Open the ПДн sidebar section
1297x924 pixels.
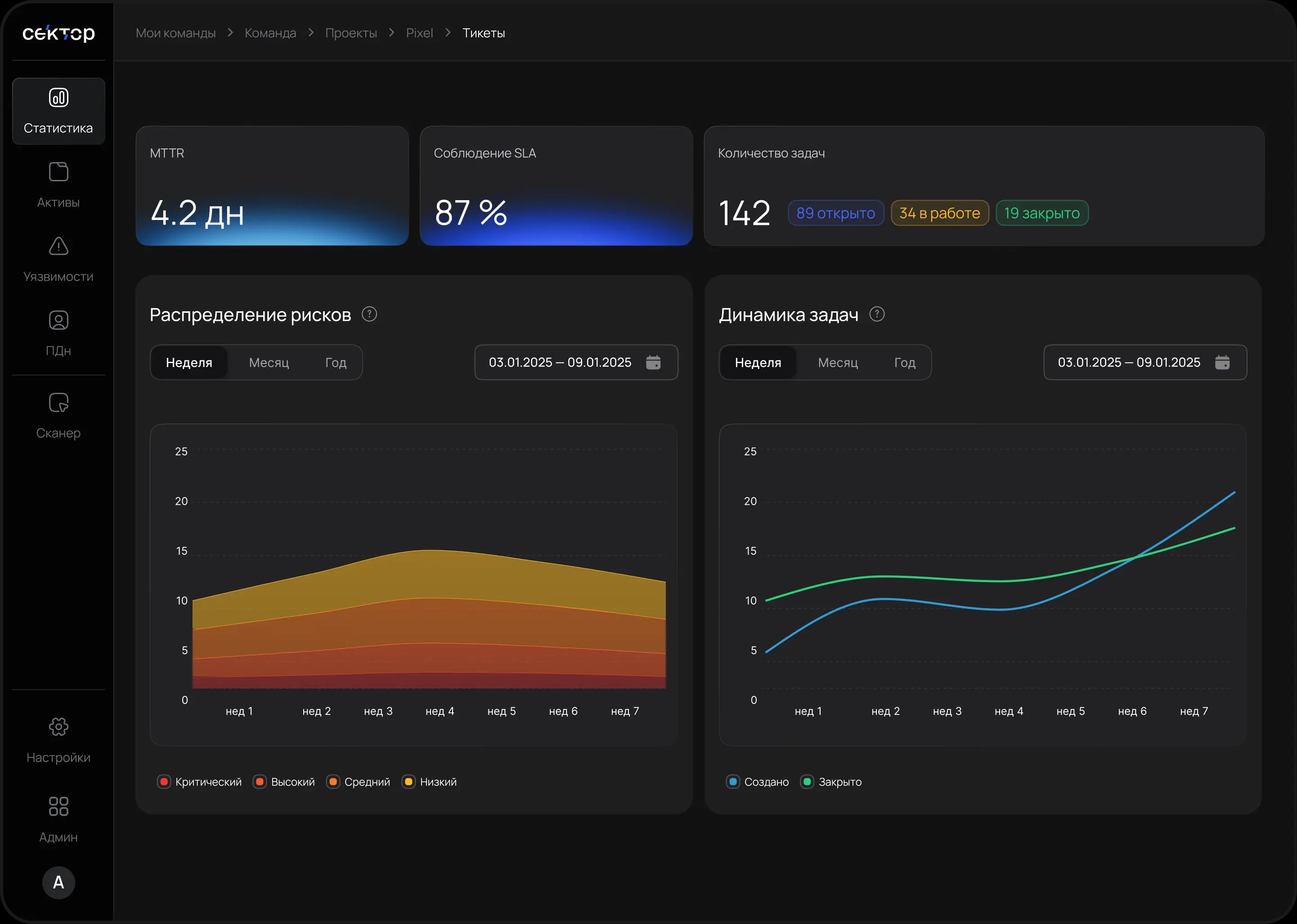pyautogui.click(x=58, y=333)
